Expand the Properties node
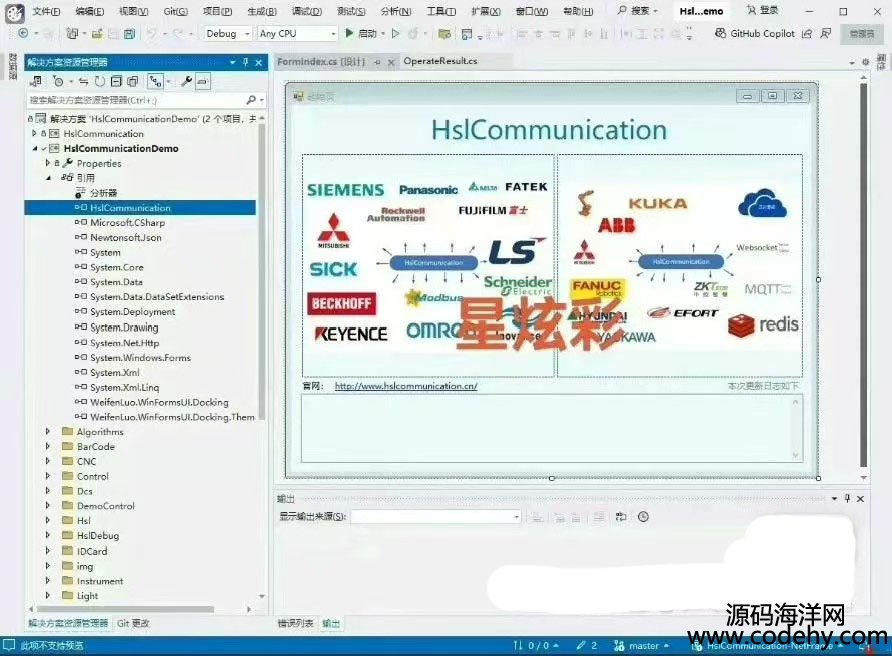This screenshot has height=656, width=892. [47, 163]
